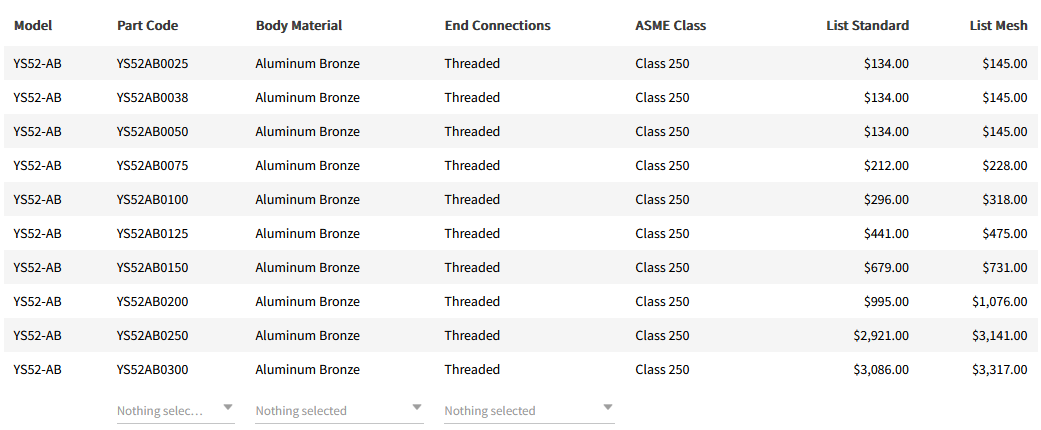Select the YS52AB0300 row part code
1041x430 pixels.
pos(152,369)
